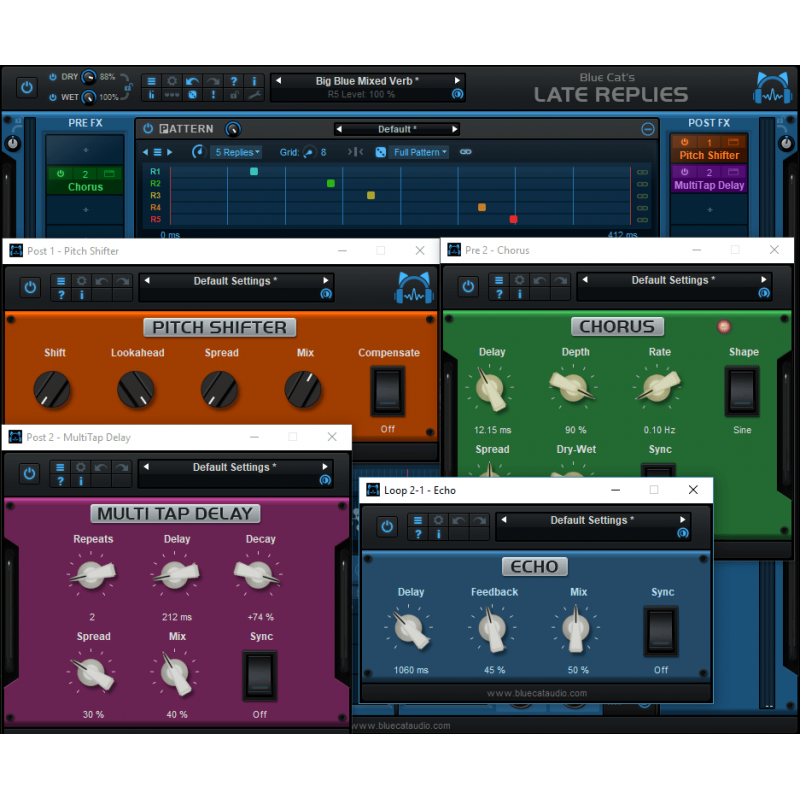Open the help question mark icon
The width and height of the screenshot is (800, 800).
click(x=233, y=81)
